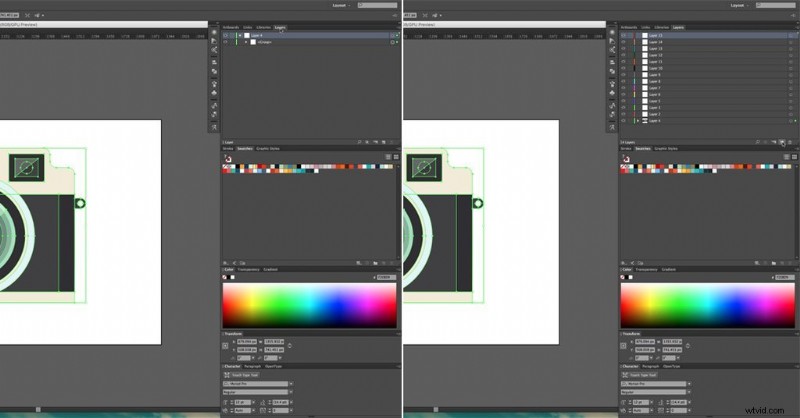Select Layer 9 row in right screenshot
The height and width of the screenshot is (418, 800).
(x=709, y=75)
